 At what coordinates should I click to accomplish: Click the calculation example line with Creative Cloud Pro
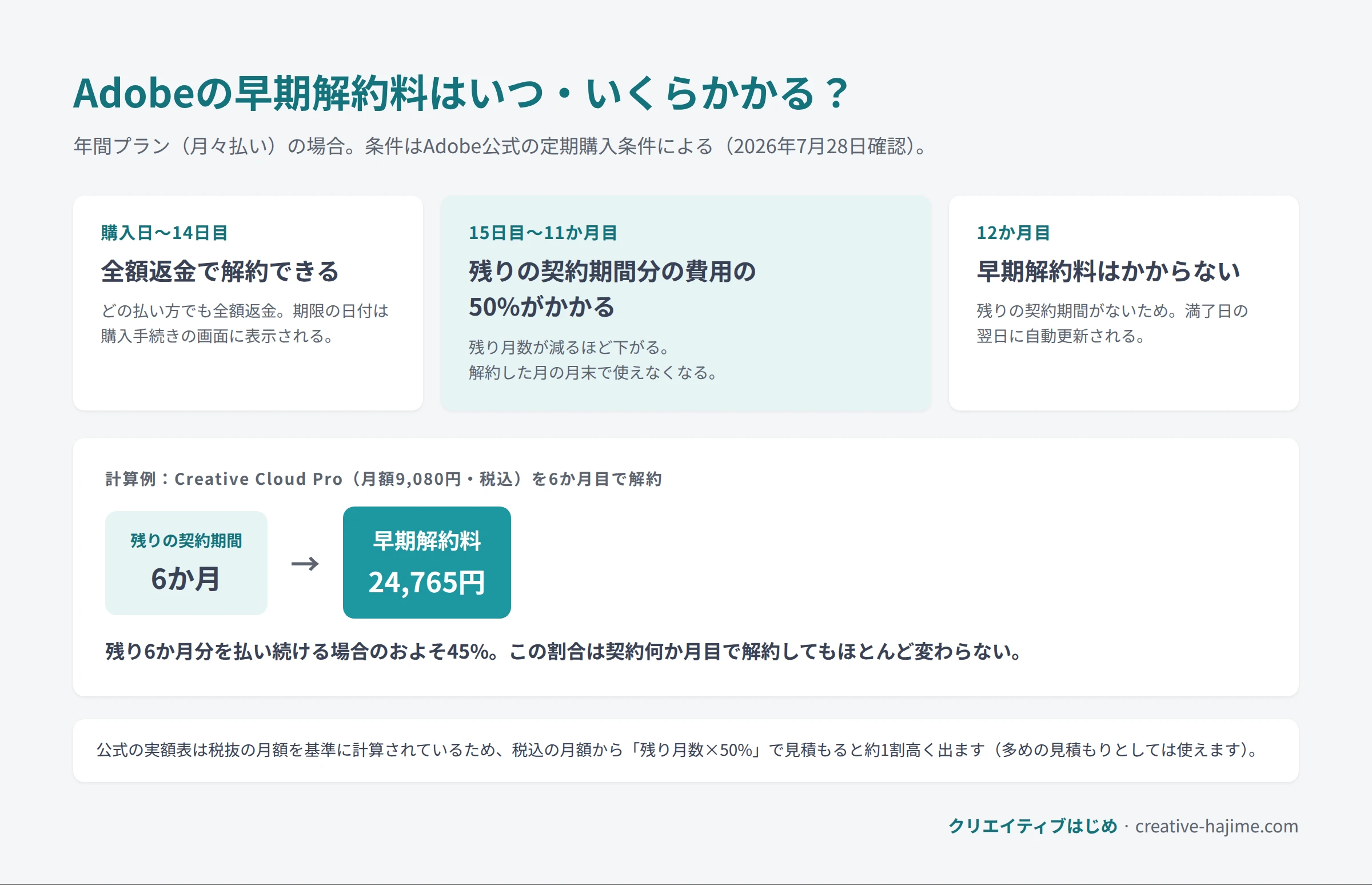pos(383,479)
